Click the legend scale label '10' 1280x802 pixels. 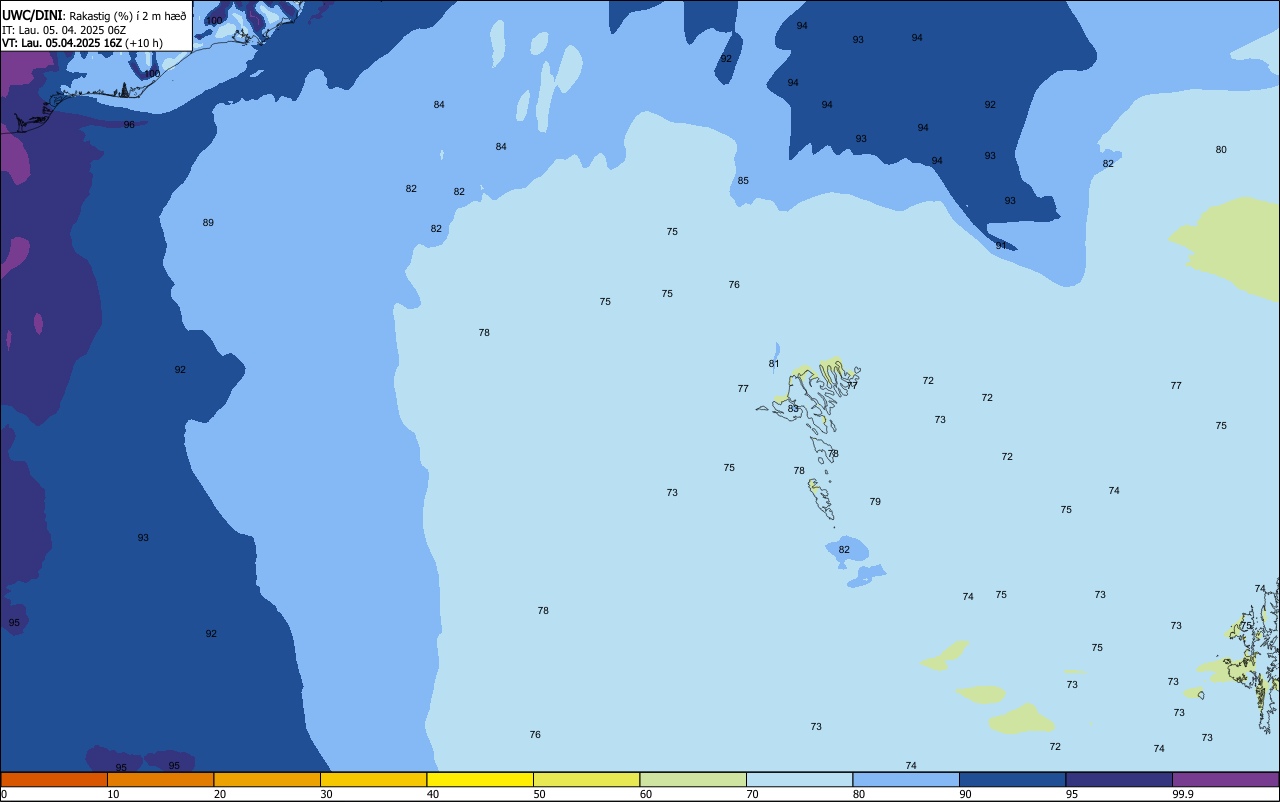point(113,794)
